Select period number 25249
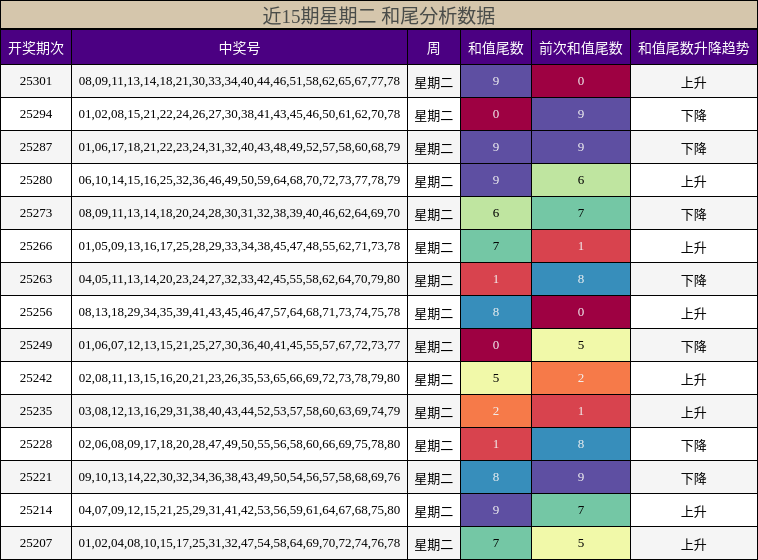The width and height of the screenshot is (758, 560). (x=36, y=345)
